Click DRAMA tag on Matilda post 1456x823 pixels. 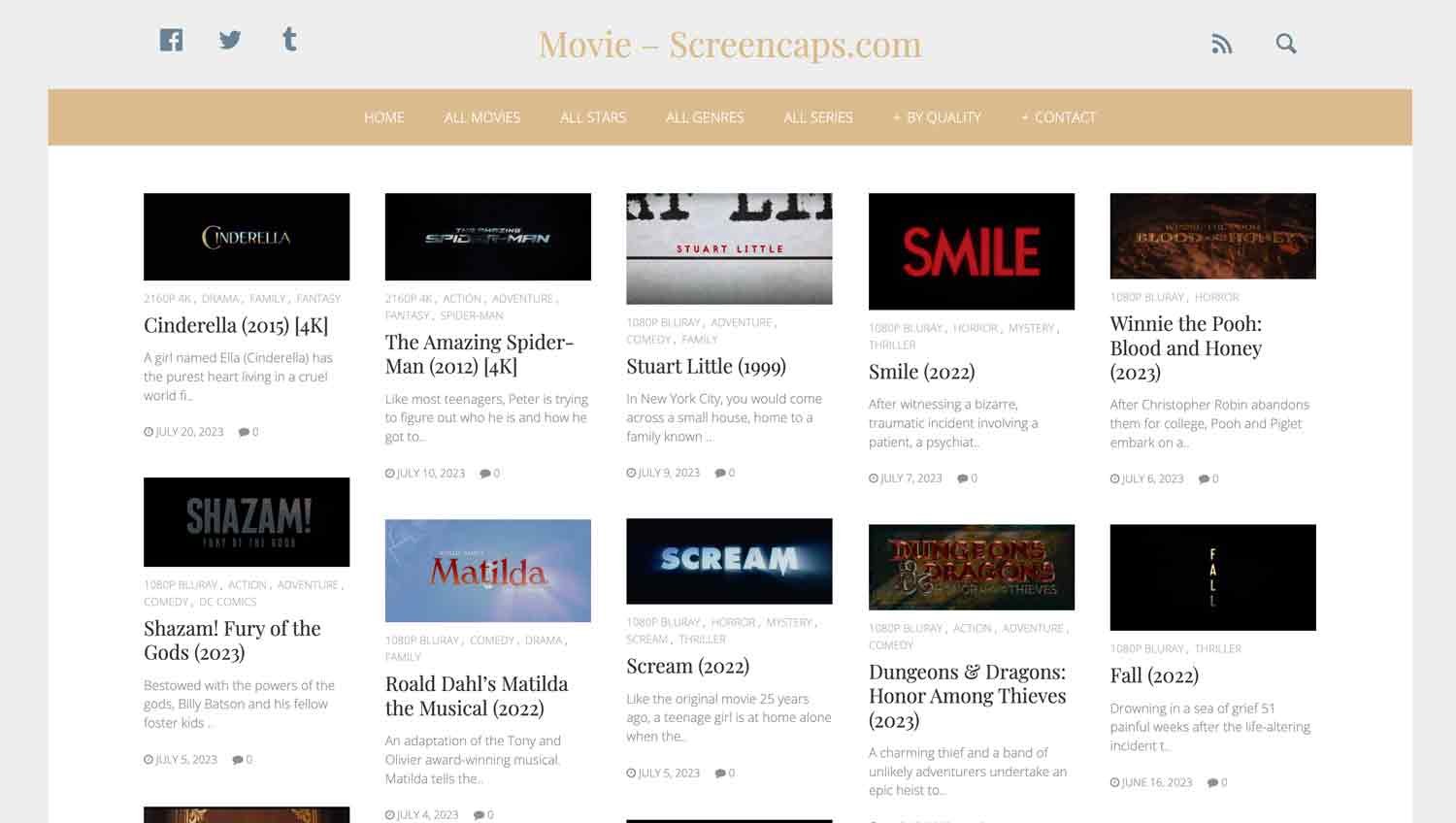tap(544, 641)
